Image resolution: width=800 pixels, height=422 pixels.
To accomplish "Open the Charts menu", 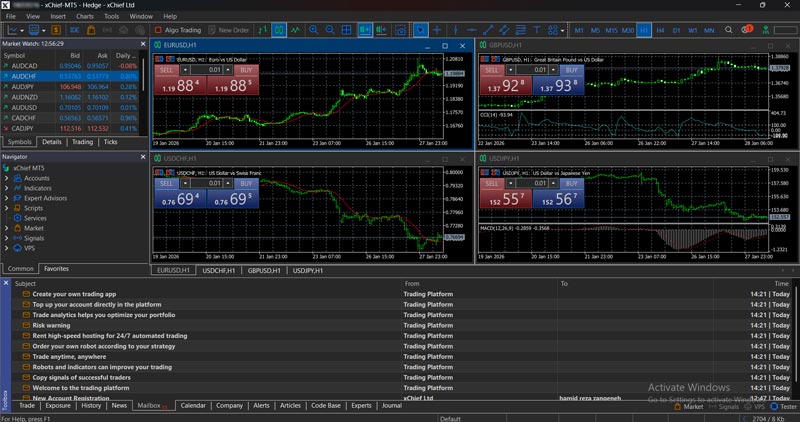I will (85, 16).
